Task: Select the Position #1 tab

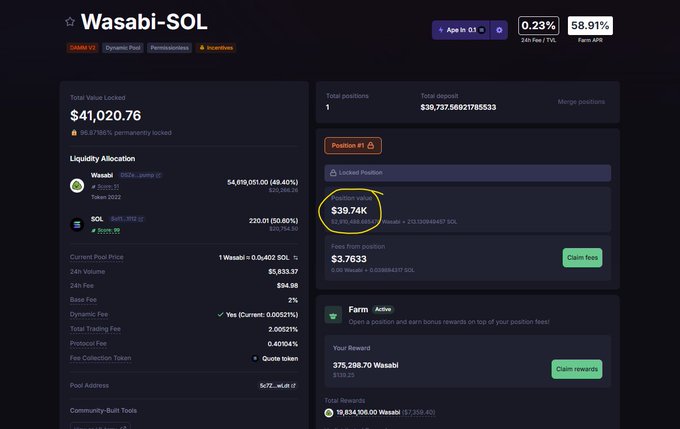Action: pyautogui.click(x=353, y=146)
